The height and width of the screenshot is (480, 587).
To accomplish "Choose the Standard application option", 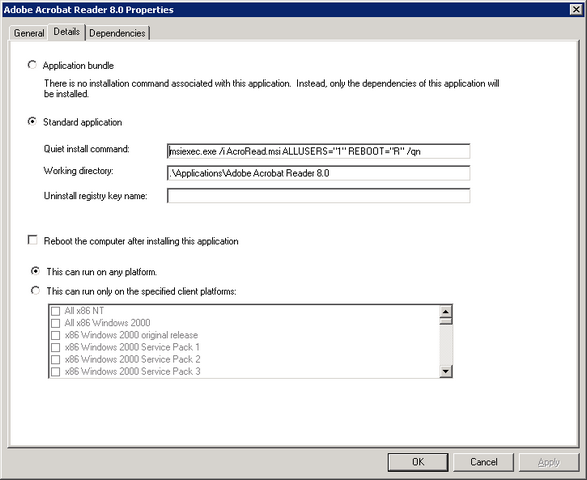I will point(32,122).
